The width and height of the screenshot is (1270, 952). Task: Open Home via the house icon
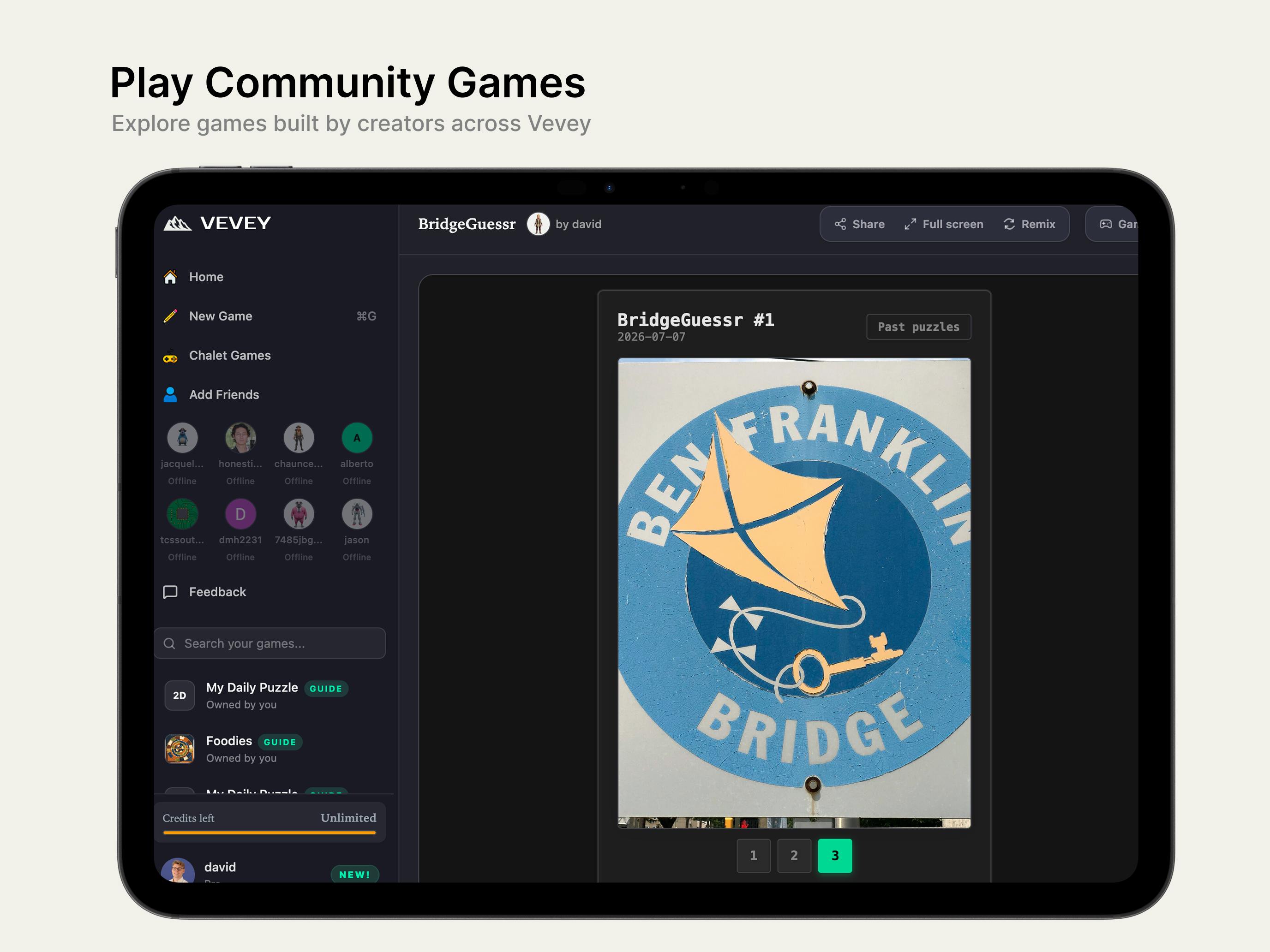pos(171,277)
